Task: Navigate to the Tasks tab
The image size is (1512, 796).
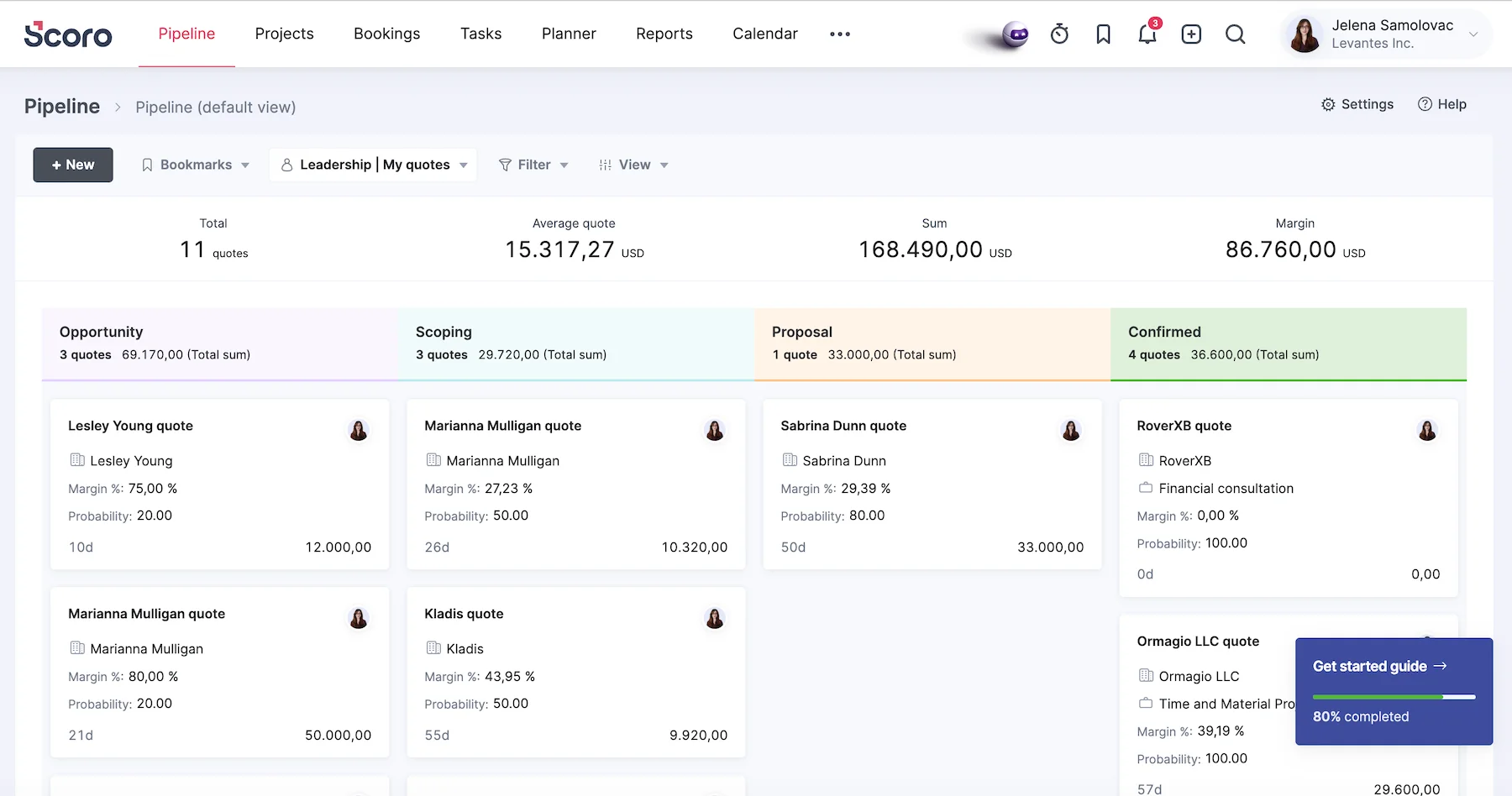Action: click(x=481, y=34)
